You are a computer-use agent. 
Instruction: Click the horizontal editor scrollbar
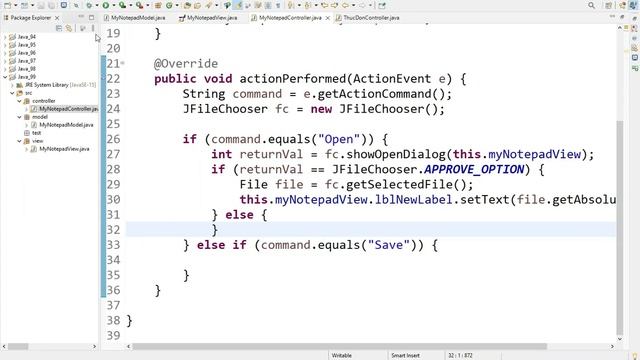pos(339,347)
